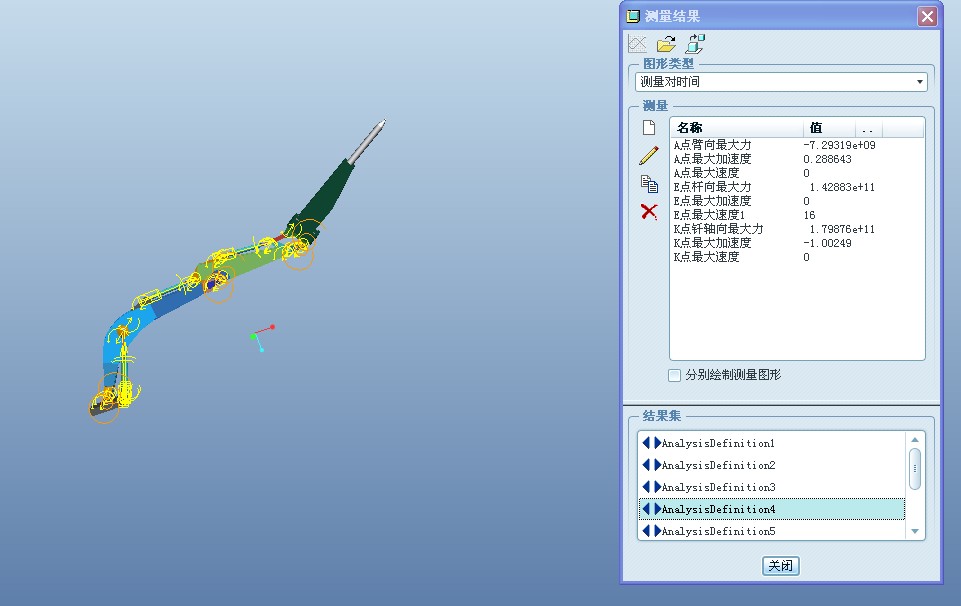The width and height of the screenshot is (961, 606).
Task: Click the value -1.00249
Action: 827,243
